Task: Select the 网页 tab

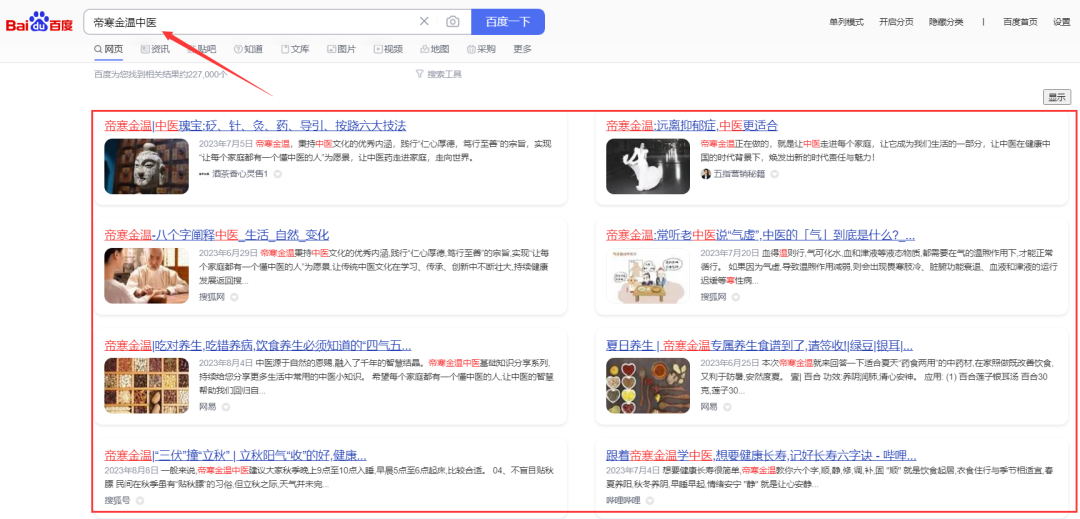Action: 109,49
